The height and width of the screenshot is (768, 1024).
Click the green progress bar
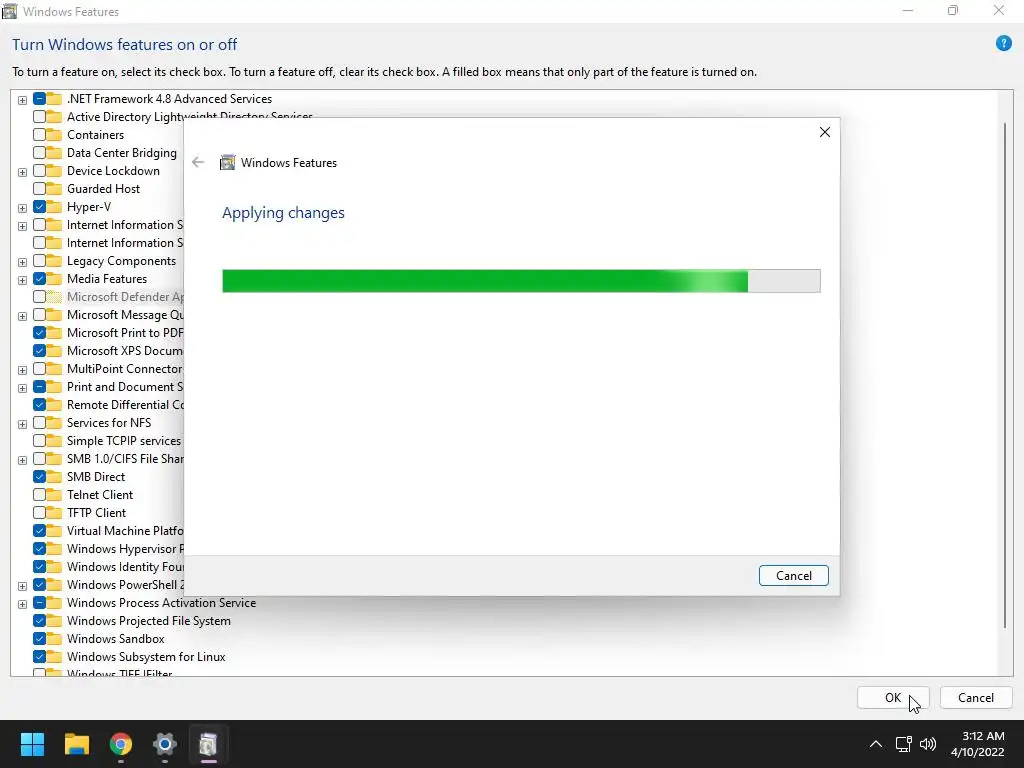pyautogui.click(x=521, y=281)
